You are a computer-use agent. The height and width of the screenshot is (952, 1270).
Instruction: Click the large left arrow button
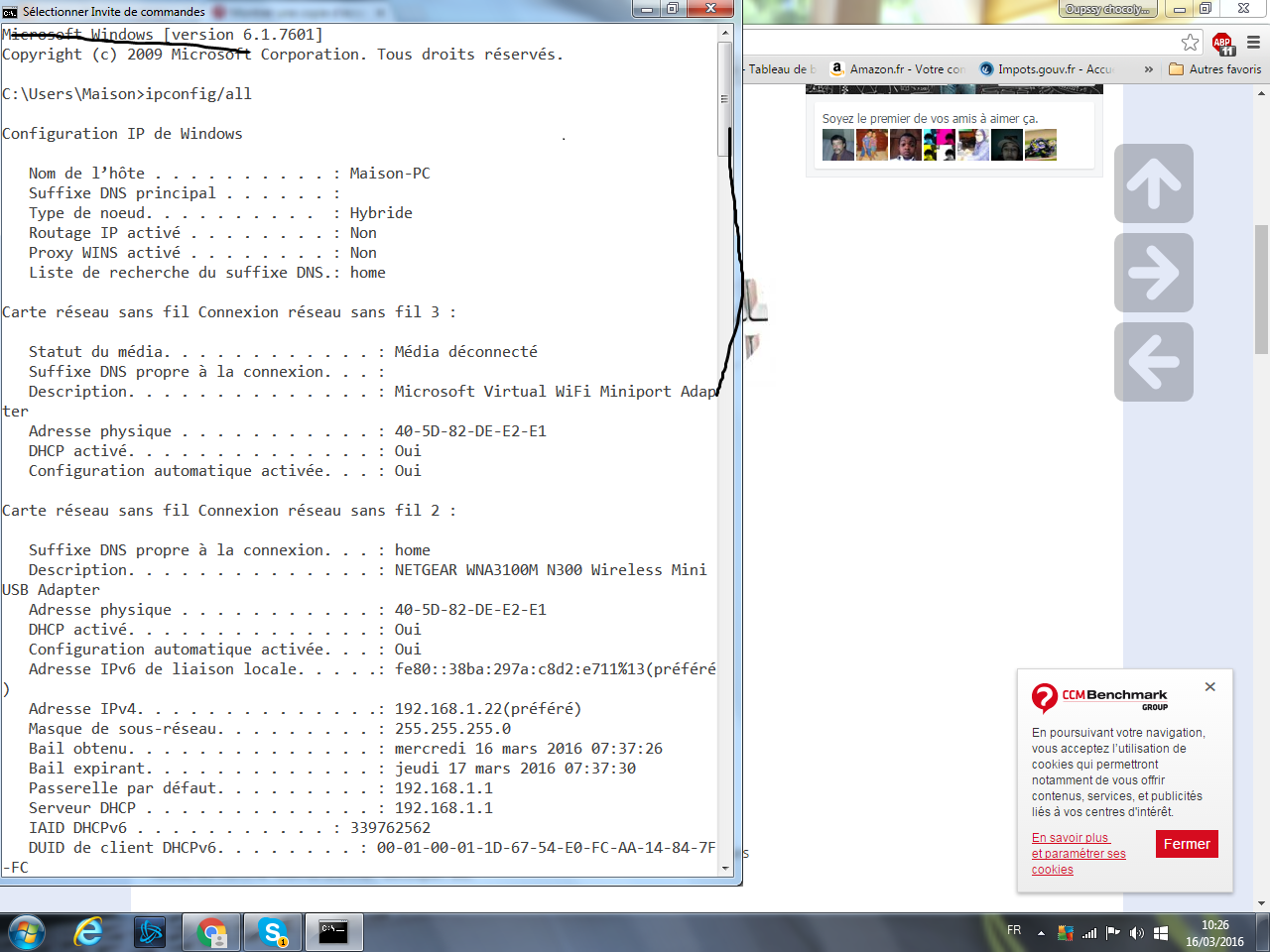[x=1153, y=362]
